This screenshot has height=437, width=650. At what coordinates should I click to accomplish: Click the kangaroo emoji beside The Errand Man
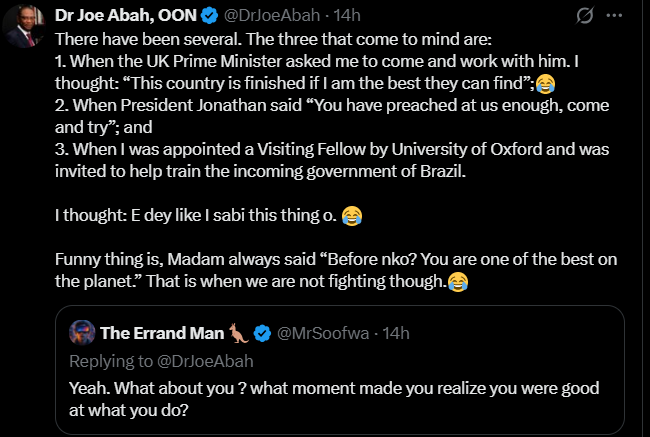[238, 332]
